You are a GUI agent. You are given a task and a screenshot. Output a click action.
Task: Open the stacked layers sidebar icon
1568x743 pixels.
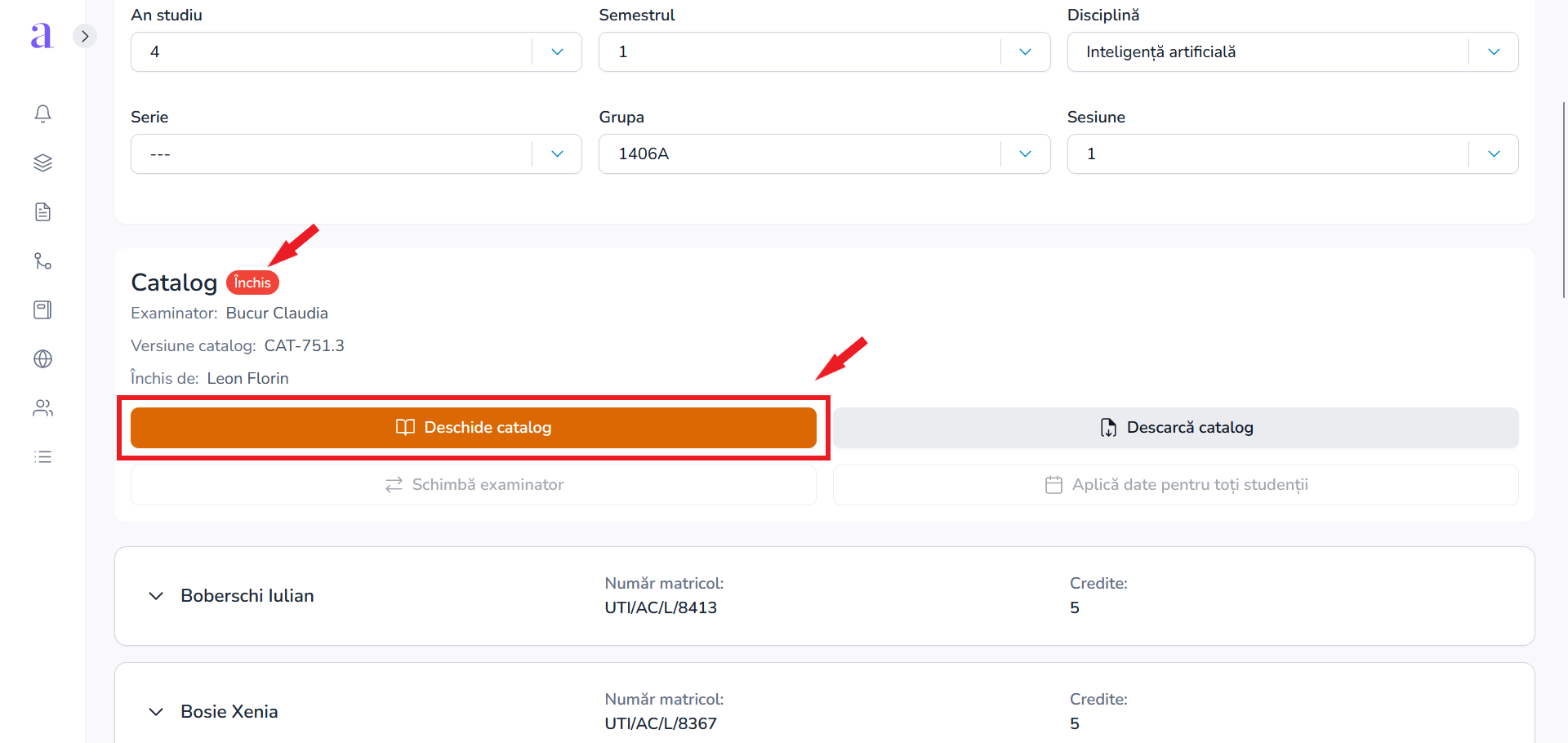pyautogui.click(x=43, y=162)
